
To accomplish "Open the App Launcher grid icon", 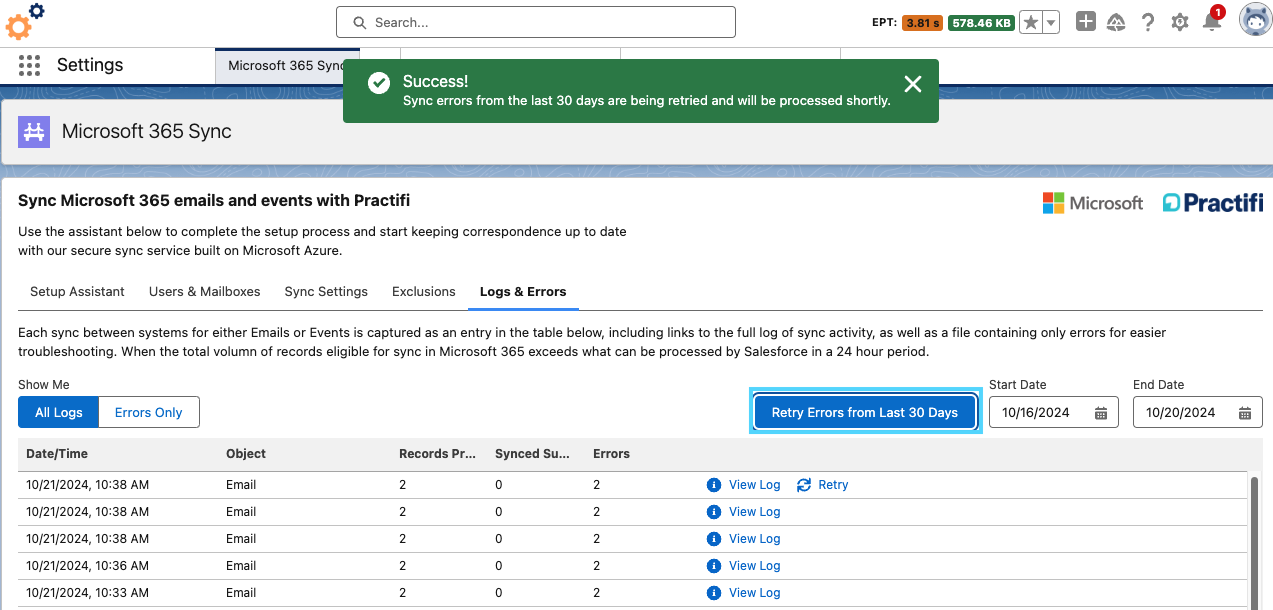I will [x=29, y=66].
